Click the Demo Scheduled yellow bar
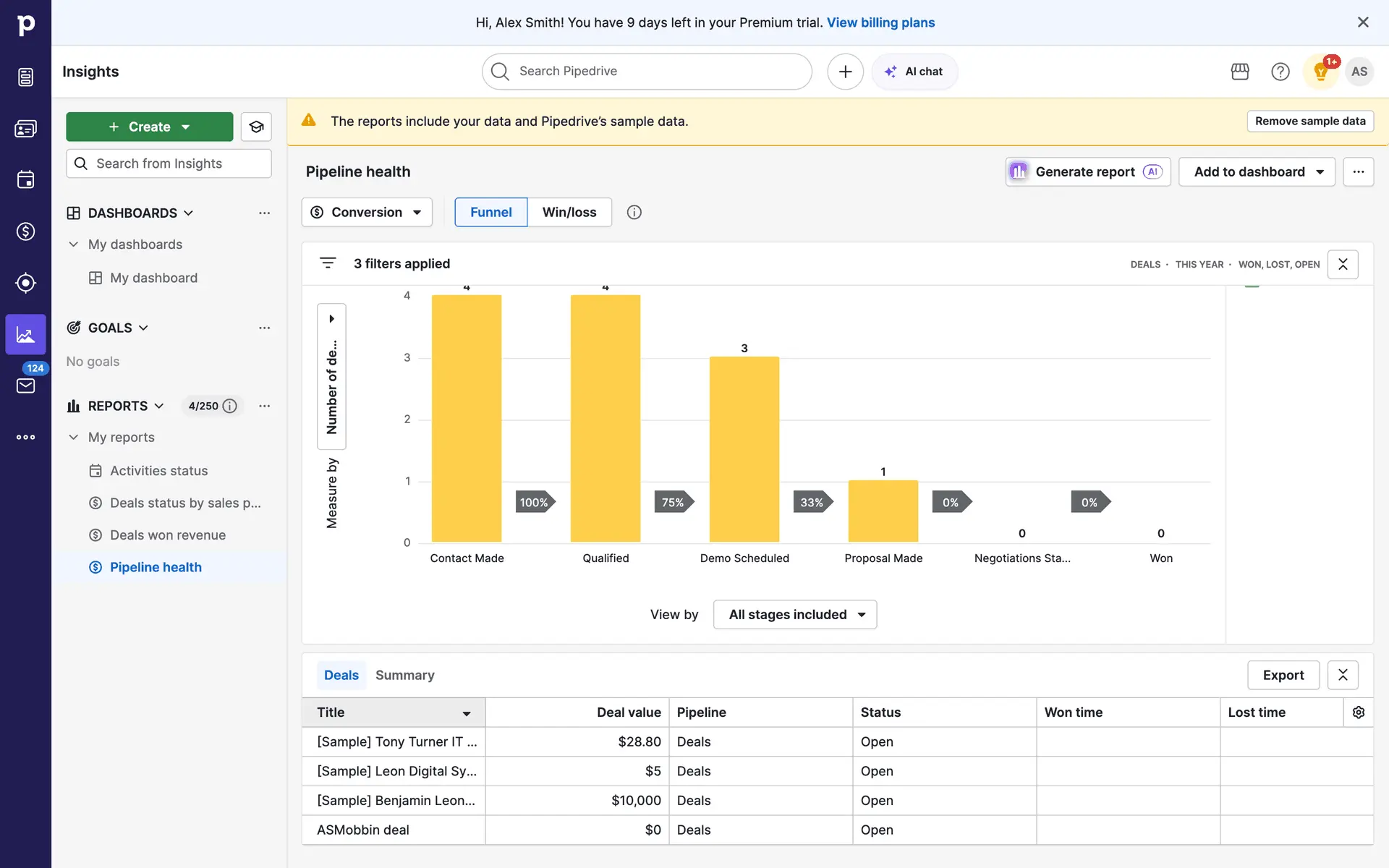Image resolution: width=1389 pixels, height=868 pixels. tap(744, 448)
